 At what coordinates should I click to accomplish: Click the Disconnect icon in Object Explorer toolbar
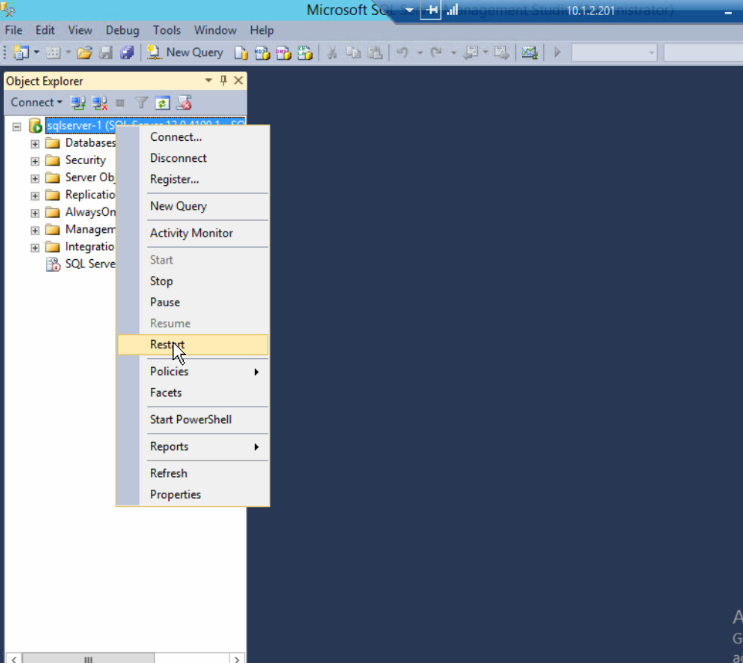click(x=99, y=102)
